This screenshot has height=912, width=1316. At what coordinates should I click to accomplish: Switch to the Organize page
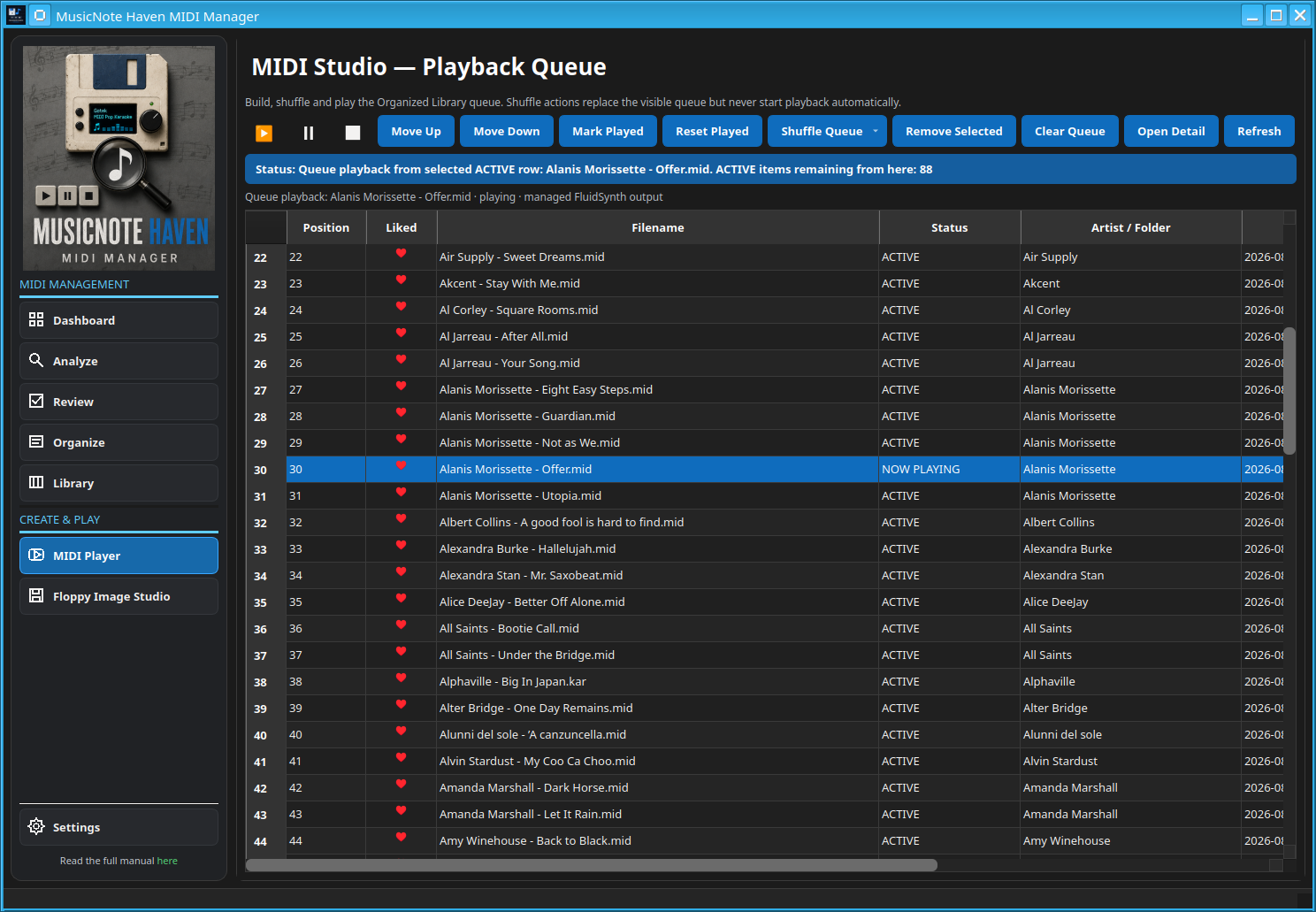[119, 442]
